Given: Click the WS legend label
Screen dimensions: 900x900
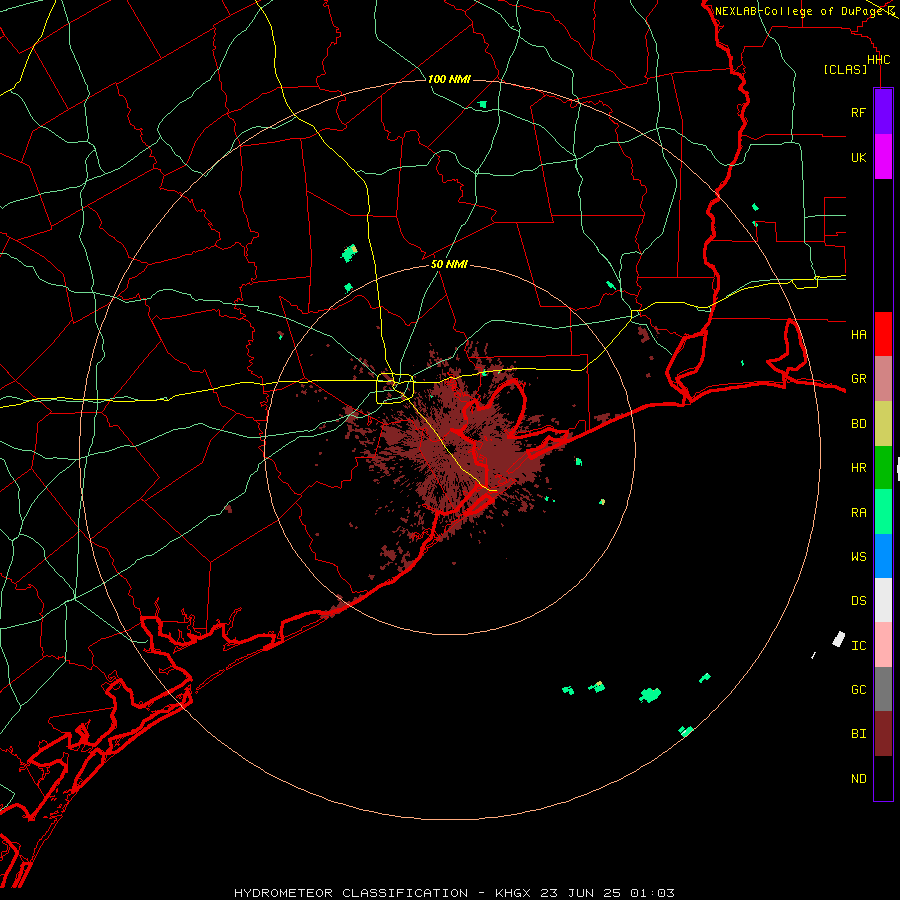Looking at the screenshot, I should tap(858, 557).
